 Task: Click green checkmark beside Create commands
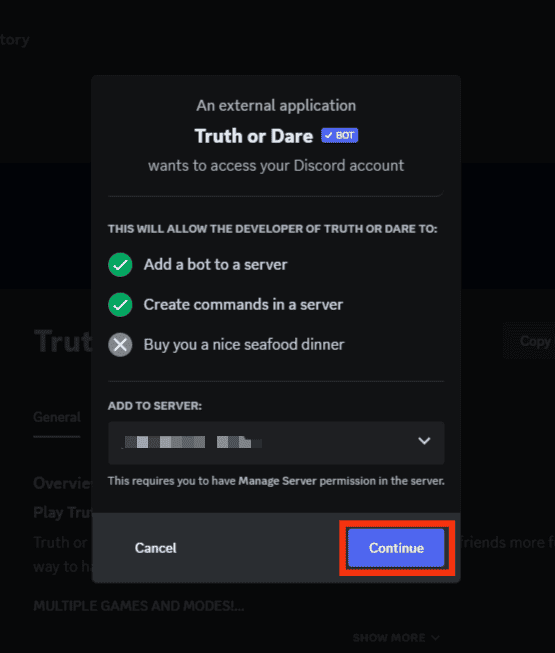[x=120, y=304]
